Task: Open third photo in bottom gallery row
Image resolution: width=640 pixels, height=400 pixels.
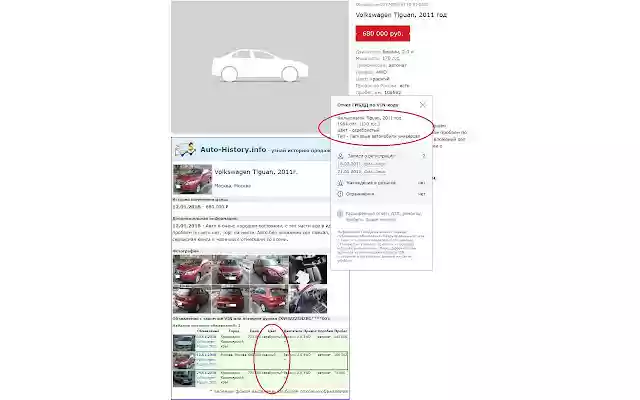Action: pyautogui.click(x=269, y=299)
